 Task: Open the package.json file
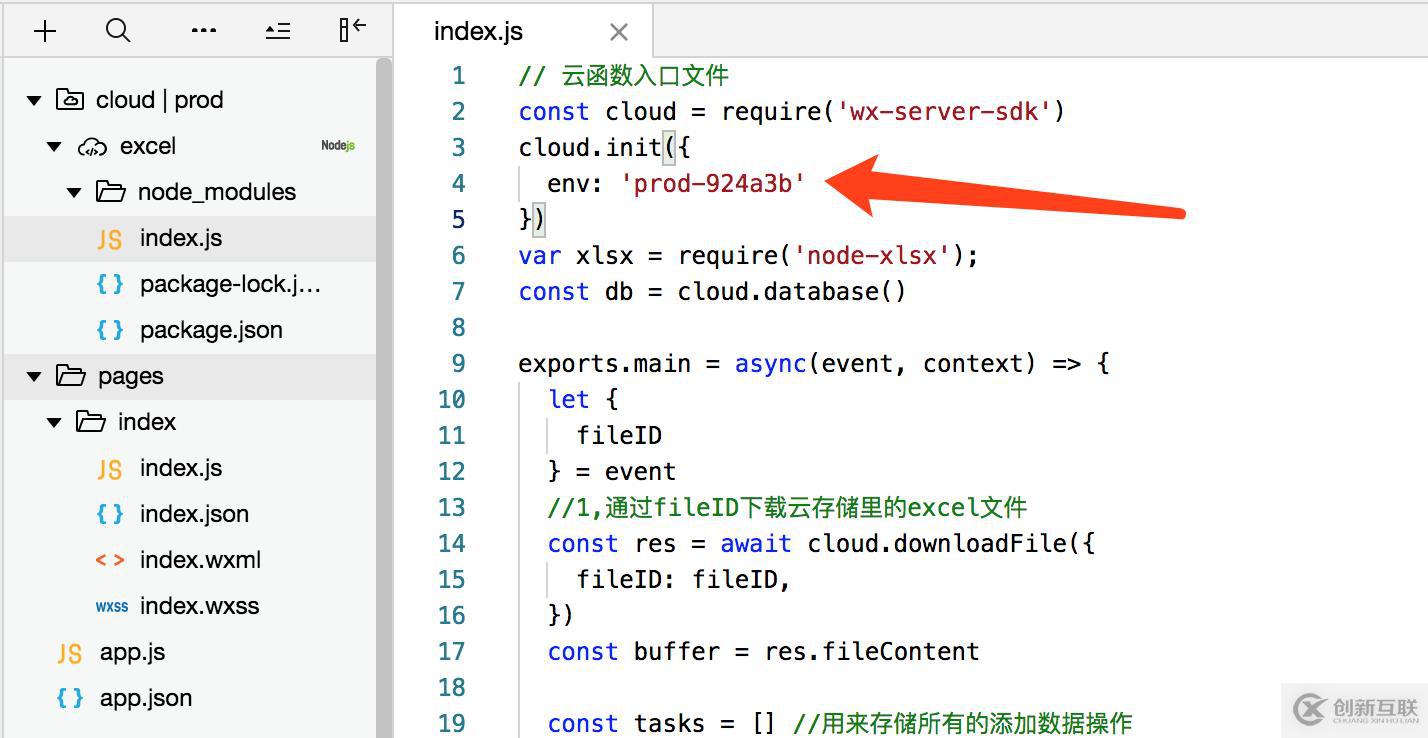[211, 330]
